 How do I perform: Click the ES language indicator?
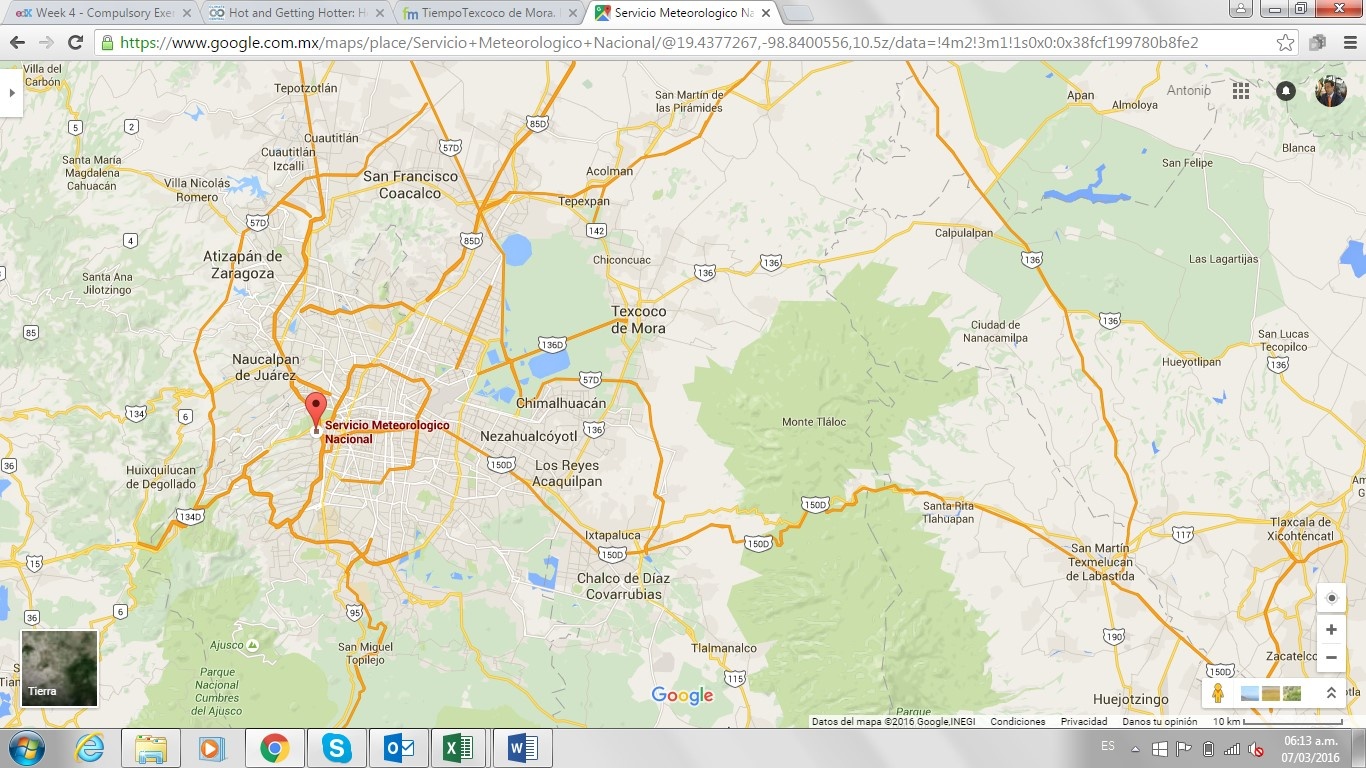tap(1107, 746)
